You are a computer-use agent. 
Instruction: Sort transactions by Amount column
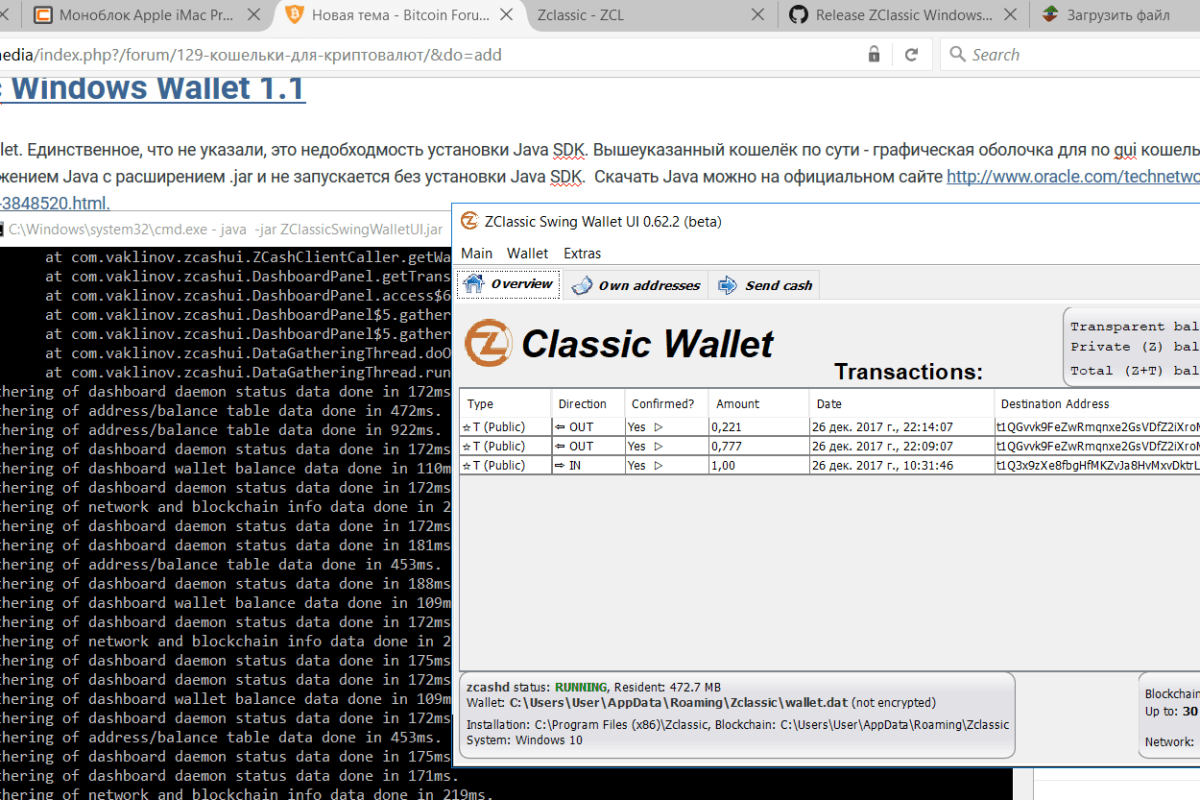[757, 404]
